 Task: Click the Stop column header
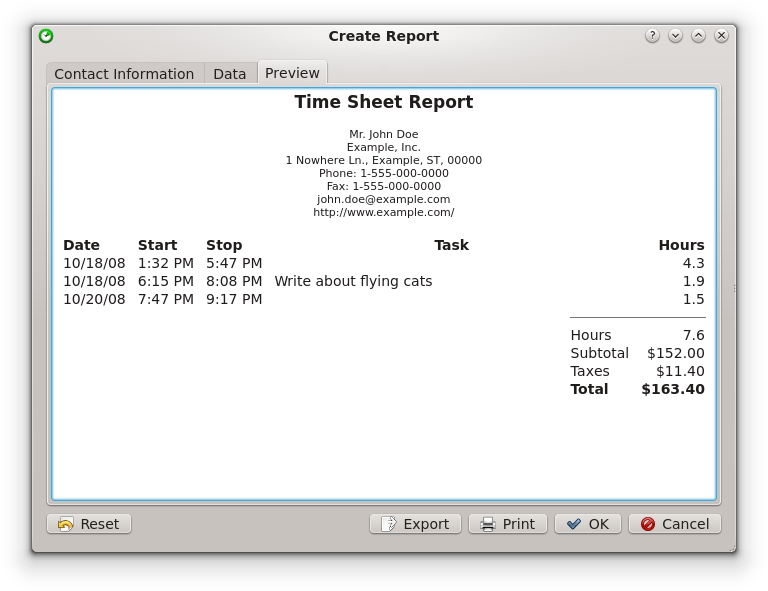(224, 245)
